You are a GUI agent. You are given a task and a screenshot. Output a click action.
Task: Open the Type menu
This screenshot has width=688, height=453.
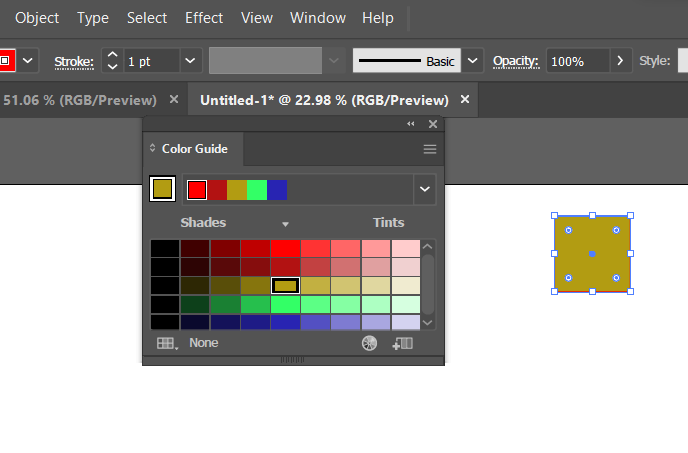point(93,18)
